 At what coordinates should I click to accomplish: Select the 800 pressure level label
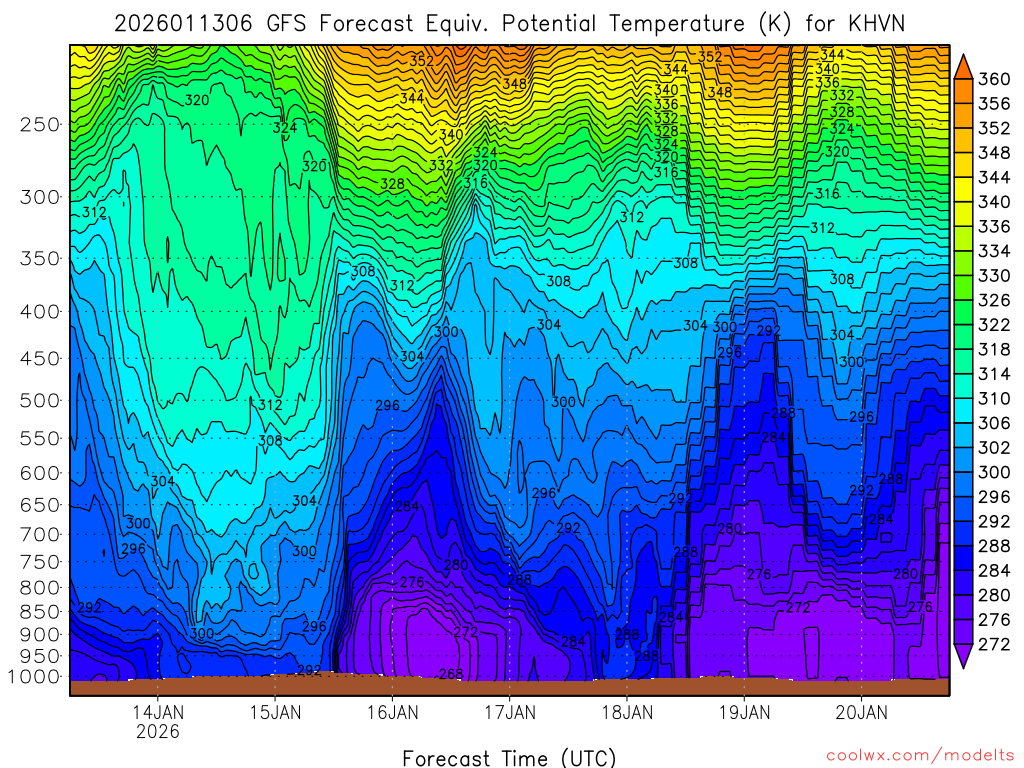(39, 587)
